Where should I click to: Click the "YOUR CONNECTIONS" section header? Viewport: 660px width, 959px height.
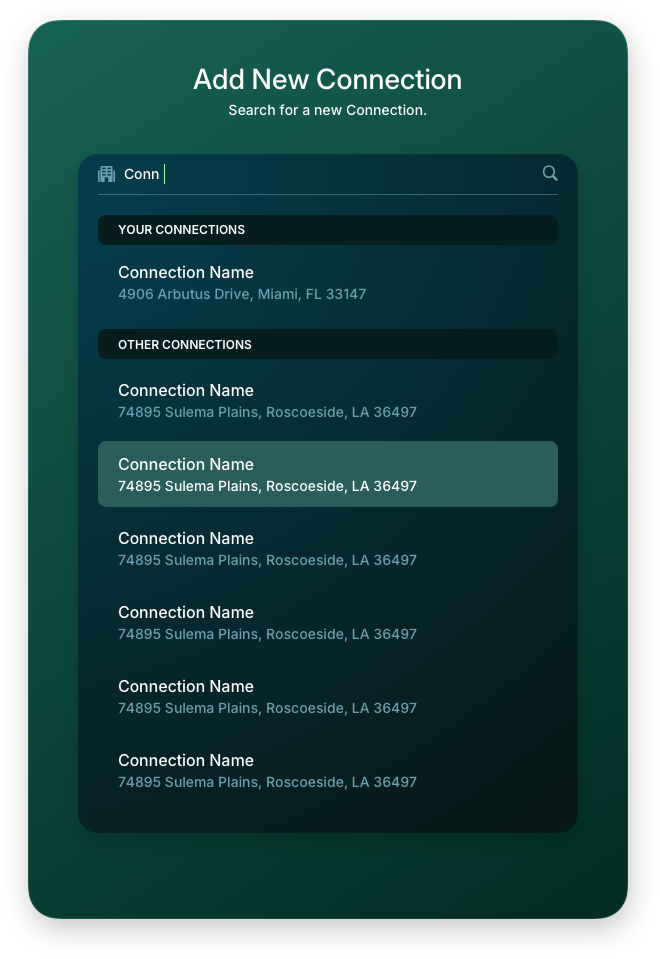tap(328, 230)
